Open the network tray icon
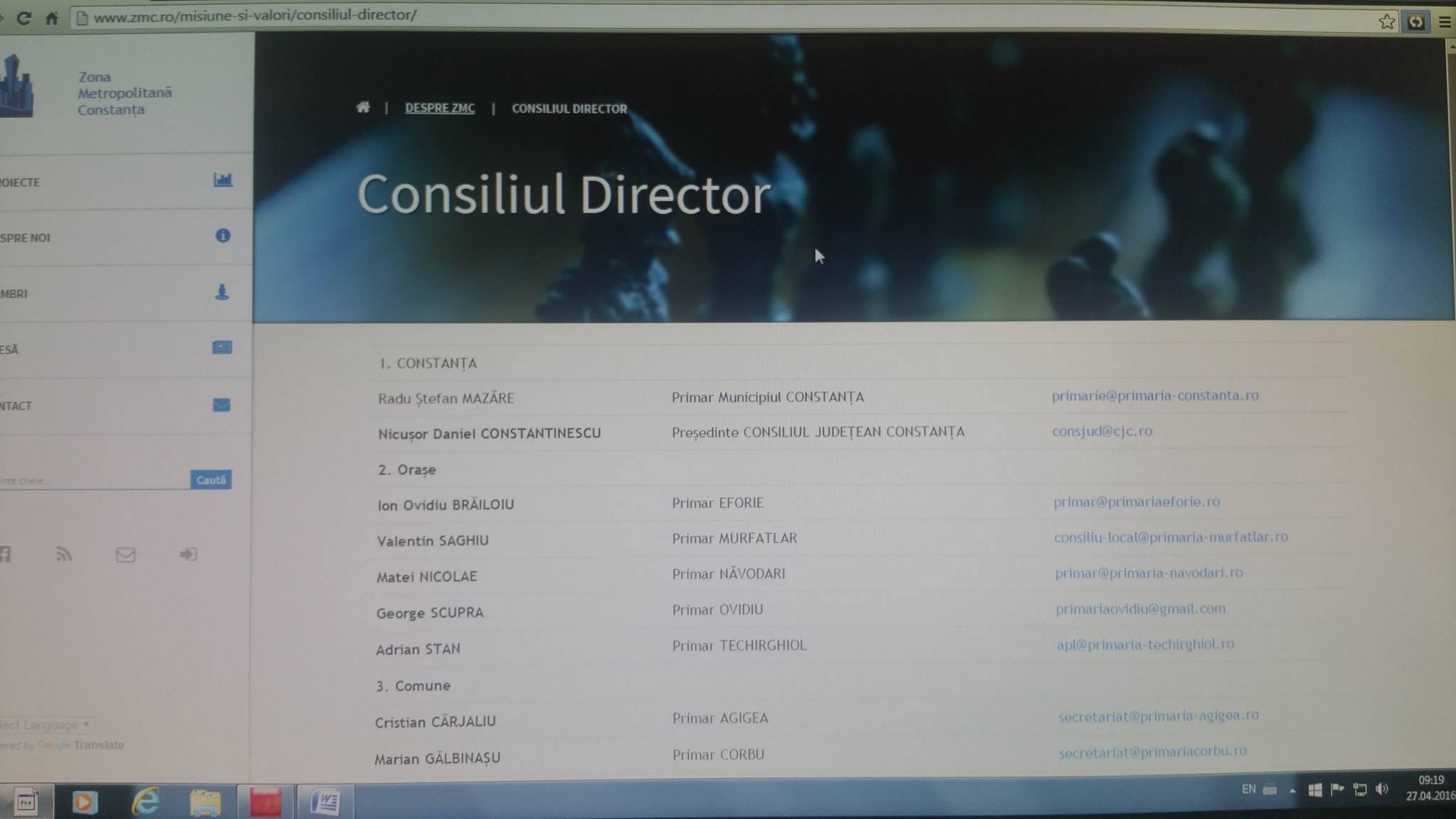The width and height of the screenshot is (1456, 819). 1359,790
